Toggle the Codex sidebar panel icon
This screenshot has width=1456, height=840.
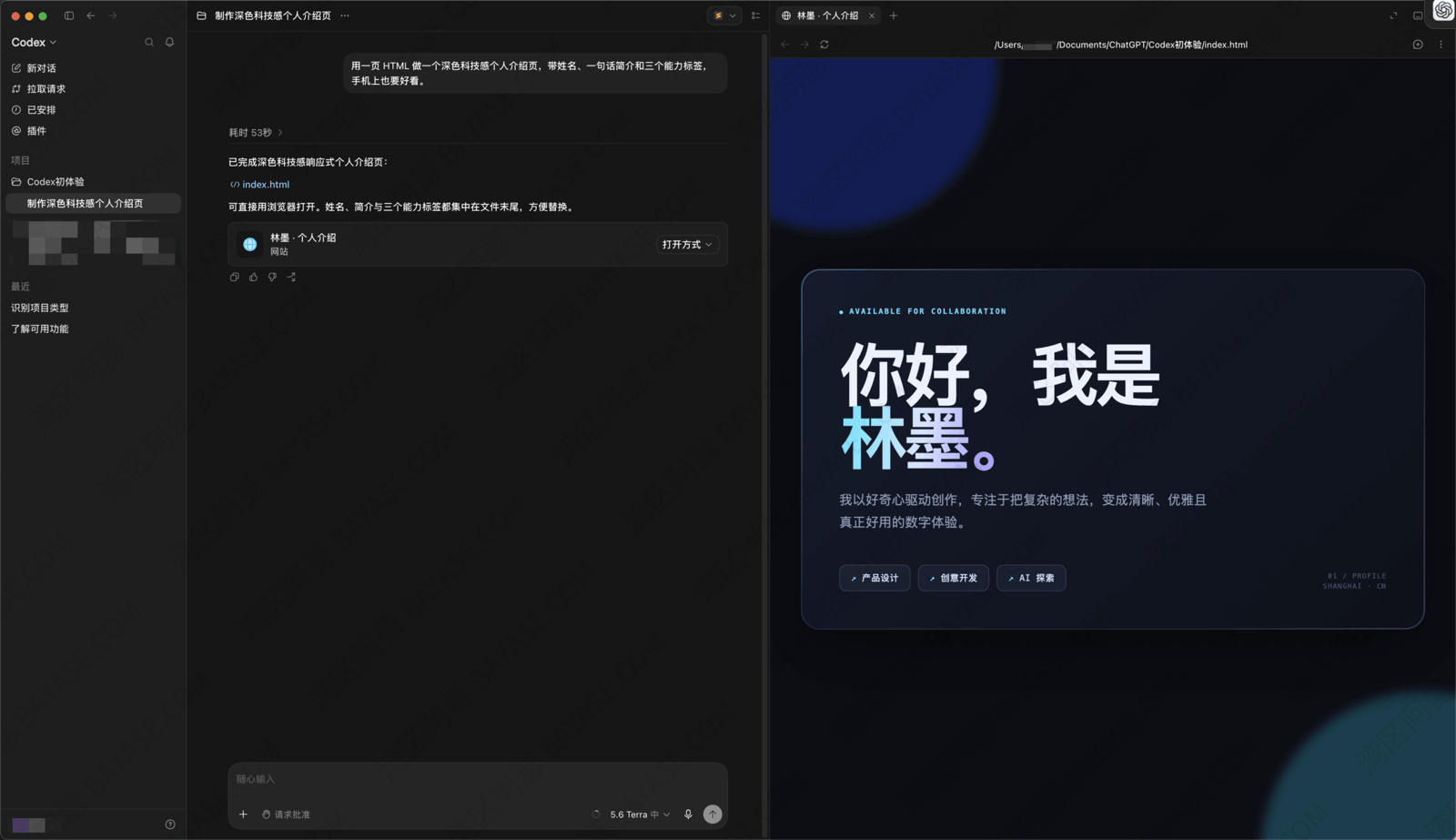coord(69,15)
